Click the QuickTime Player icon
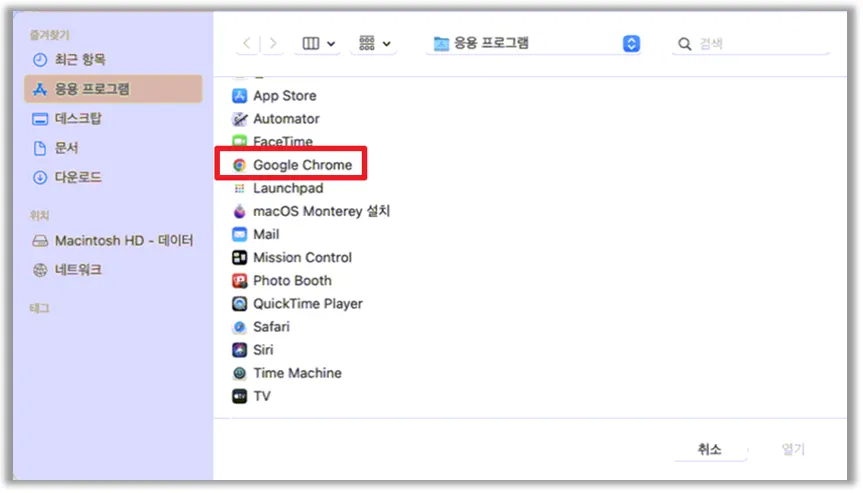Viewport: 863px width, 493px height. pos(239,304)
